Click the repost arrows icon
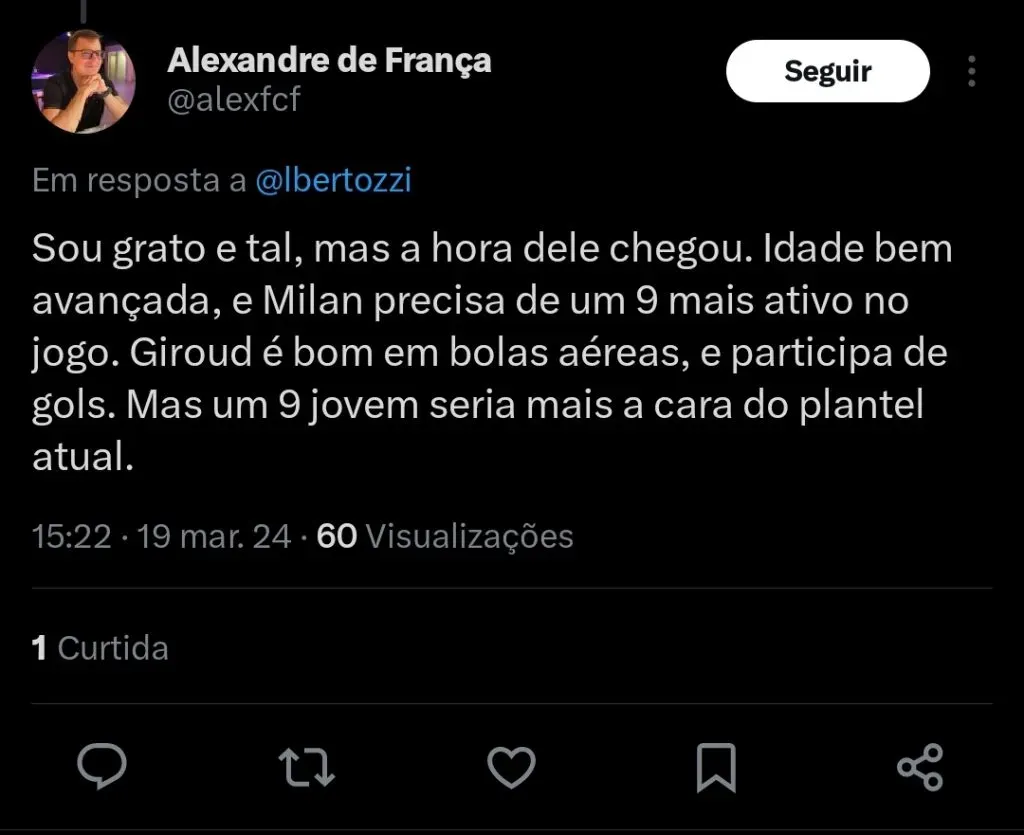 coord(306,767)
